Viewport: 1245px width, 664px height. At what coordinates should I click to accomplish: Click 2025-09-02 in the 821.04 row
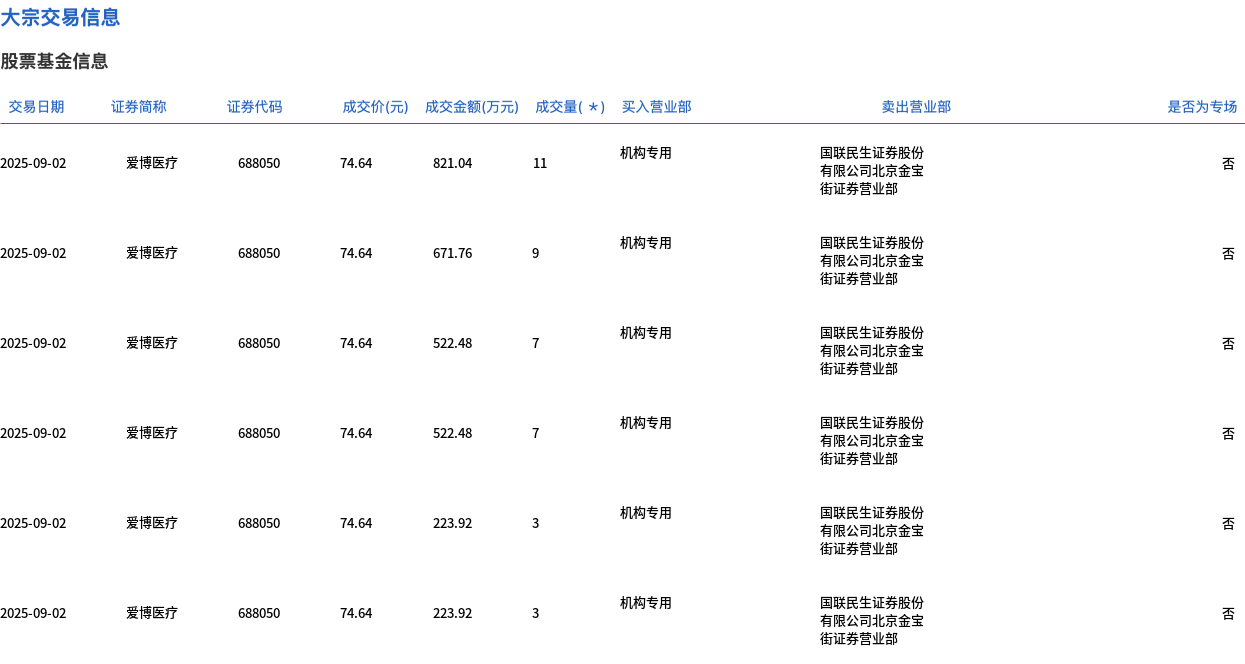pyautogui.click(x=33, y=163)
